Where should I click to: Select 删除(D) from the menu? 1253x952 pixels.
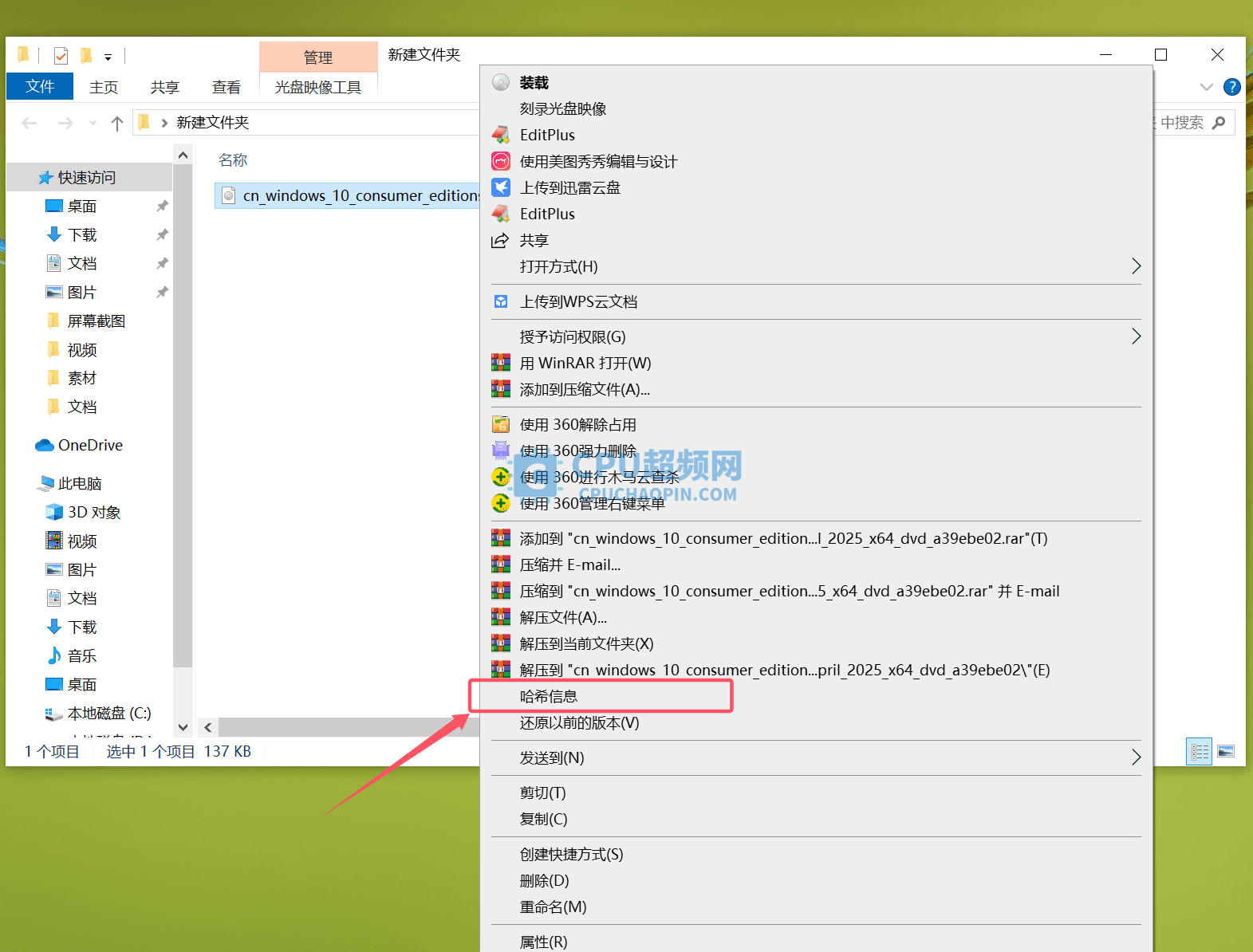tap(544, 880)
